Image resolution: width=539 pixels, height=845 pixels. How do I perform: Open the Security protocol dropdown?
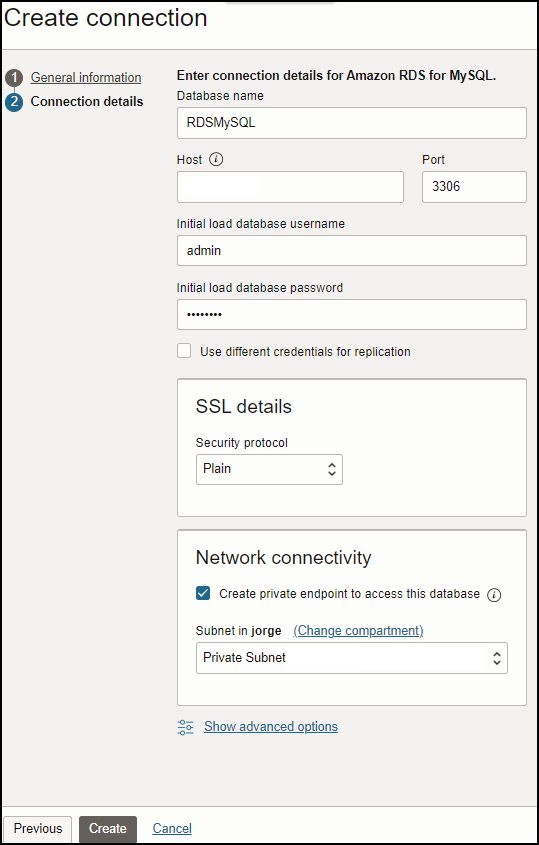click(269, 469)
